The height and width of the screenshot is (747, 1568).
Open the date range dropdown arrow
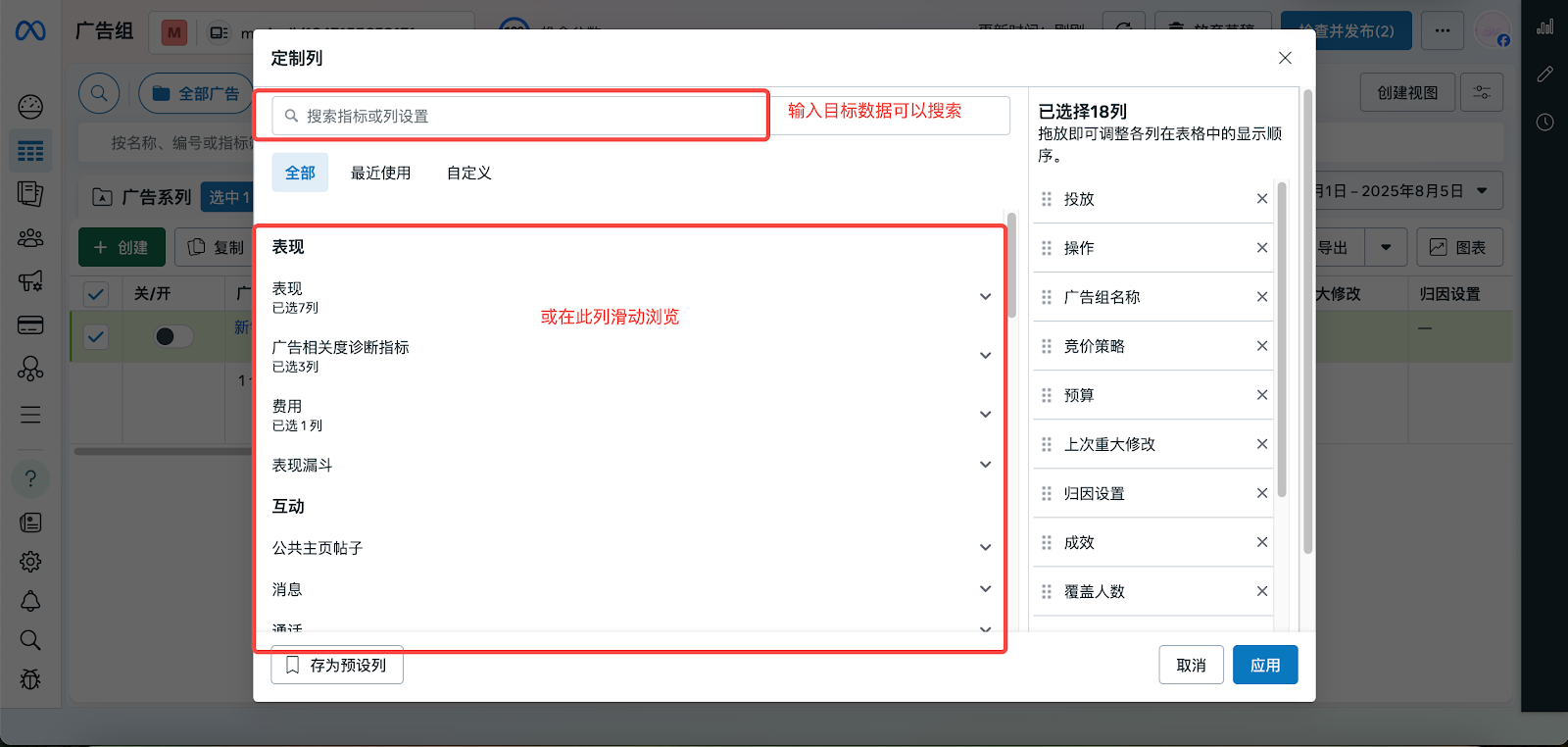1482,190
